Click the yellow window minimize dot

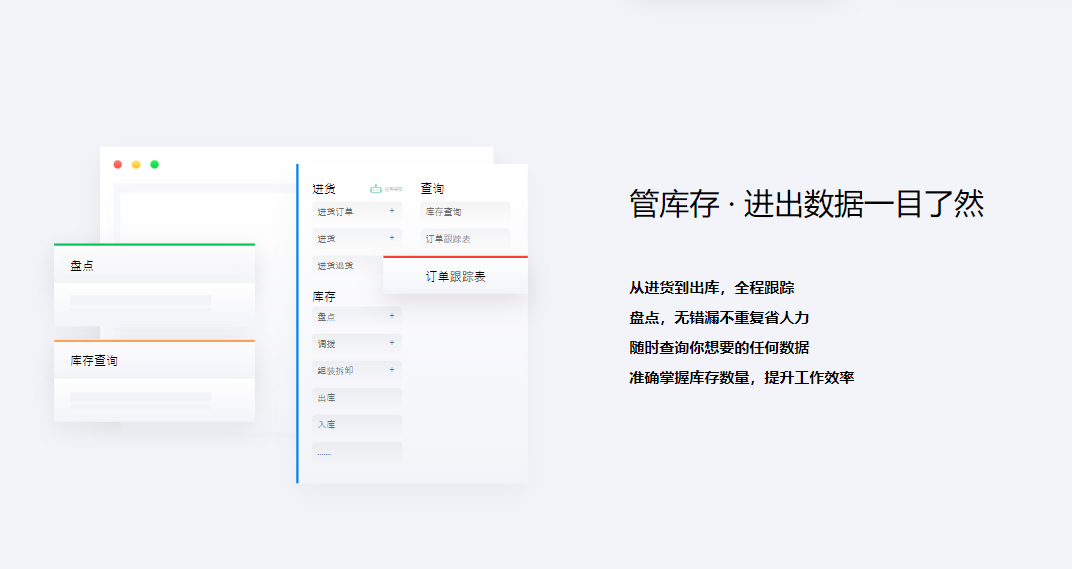coord(136,164)
